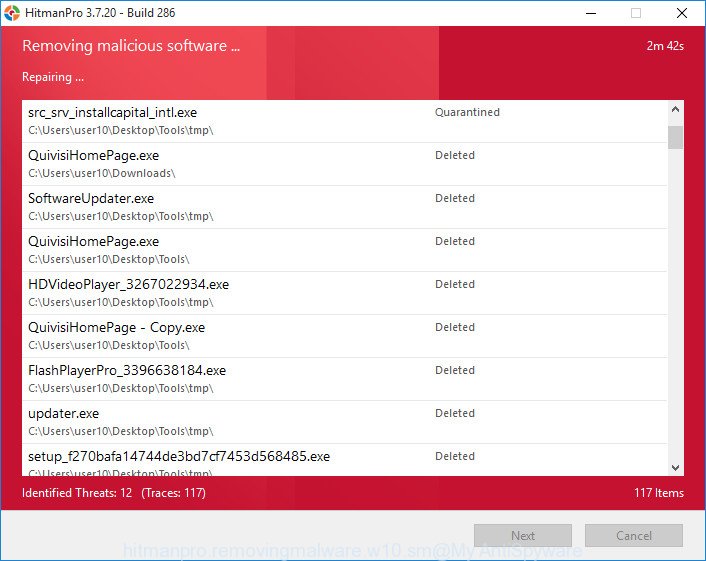Select src_srv_installcapital_intl.exe entry
The image size is (706, 561).
tap(344, 121)
